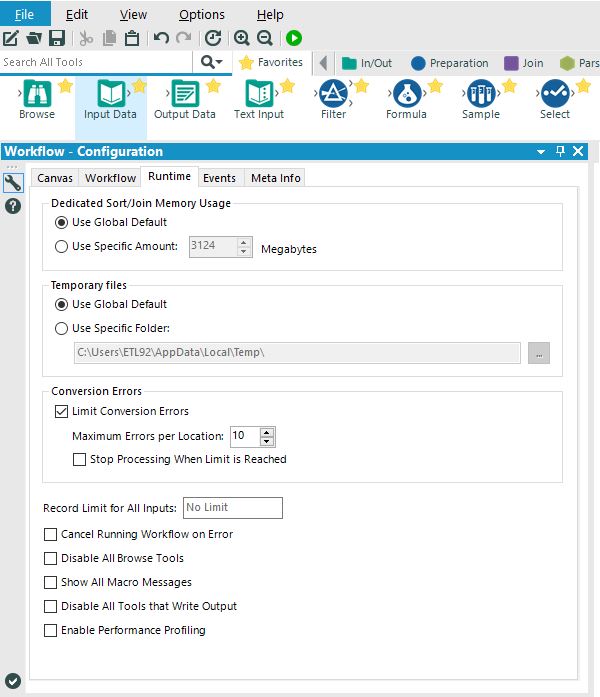Copy selection using the toolbar copy icon
The height and width of the screenshot is (697, 600).
pos(109,38)
